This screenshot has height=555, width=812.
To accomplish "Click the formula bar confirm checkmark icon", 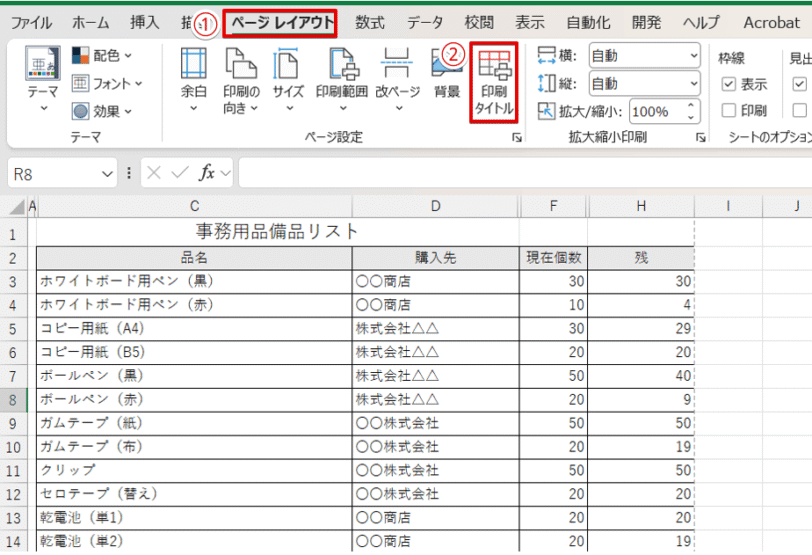I will coord(180,173).
